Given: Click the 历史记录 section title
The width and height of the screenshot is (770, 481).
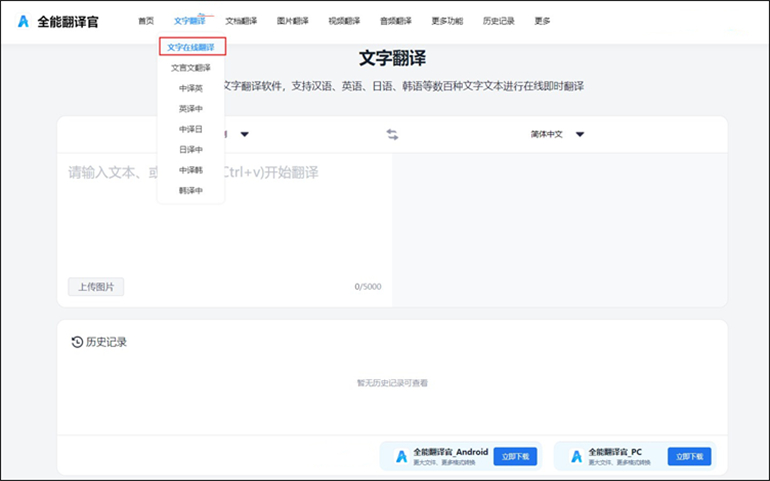Looking at the screenshot, I should click(x=106, y=342).
